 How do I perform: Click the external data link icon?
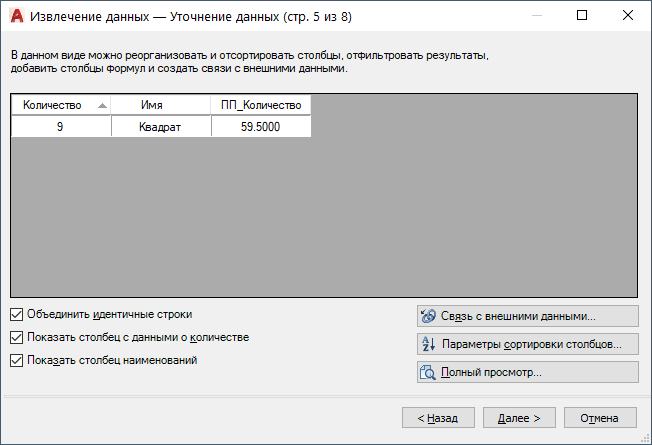427,316
